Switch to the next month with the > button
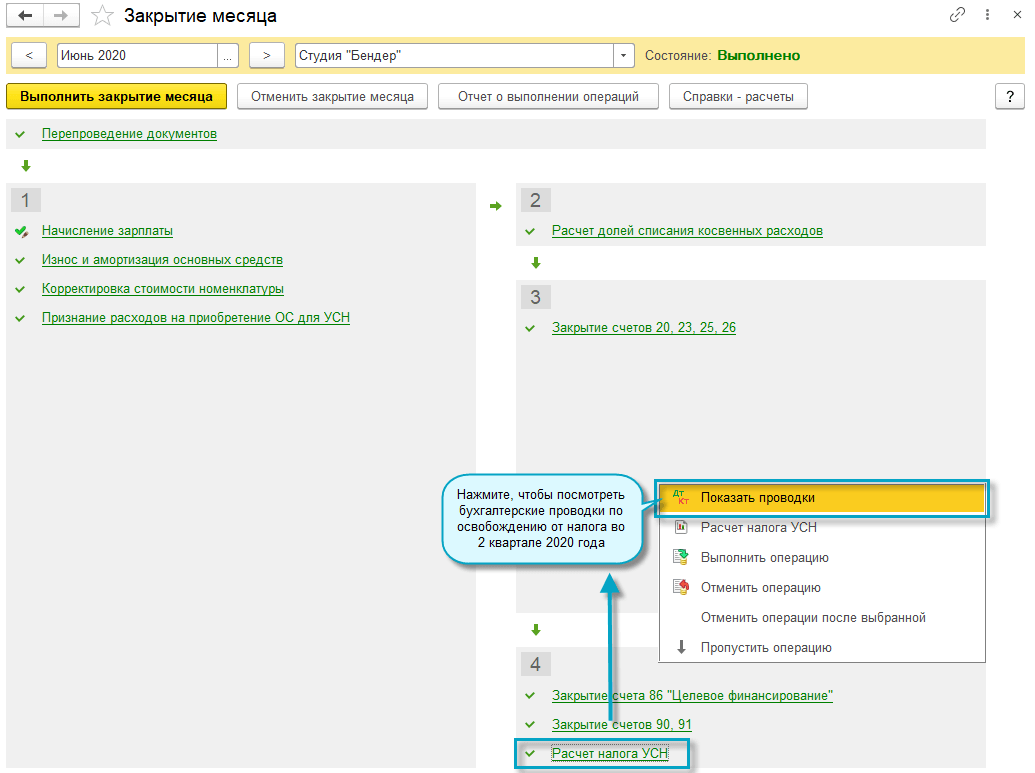Viewport: 1035px width, 773px height. 267,55
